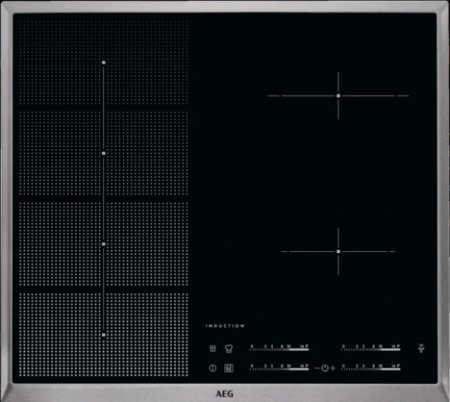Touch the second marker on flex zone line
450x402 pixels.
tap(104, 153)
